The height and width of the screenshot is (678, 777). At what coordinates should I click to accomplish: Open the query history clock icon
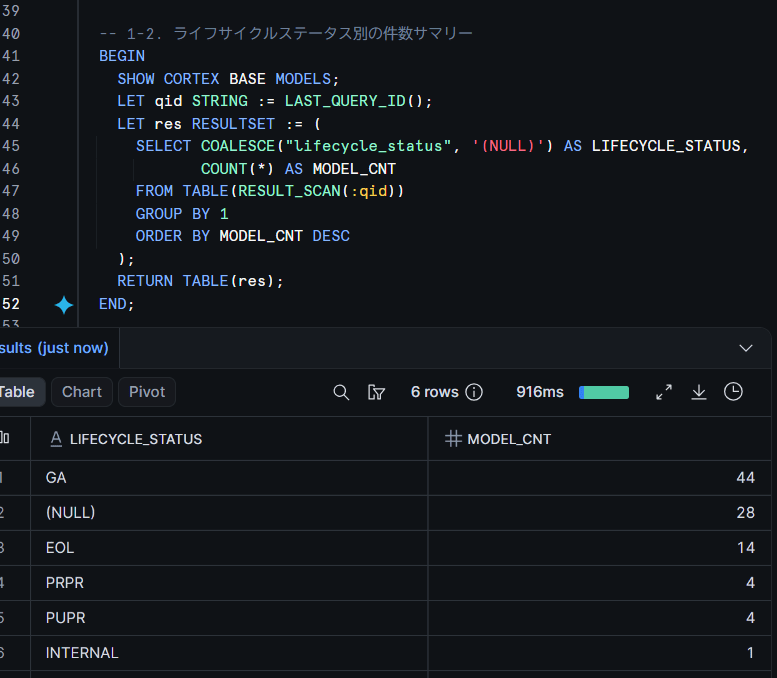click(x=733, y=392)
